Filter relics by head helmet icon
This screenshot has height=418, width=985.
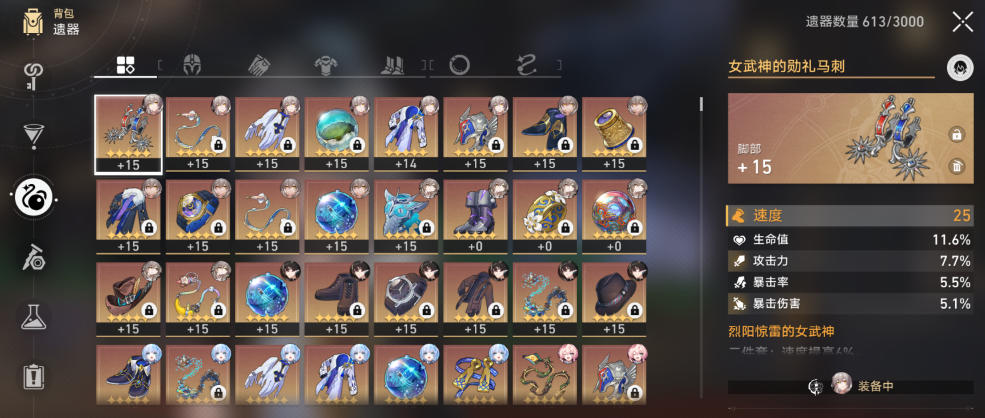coord(192,65)
